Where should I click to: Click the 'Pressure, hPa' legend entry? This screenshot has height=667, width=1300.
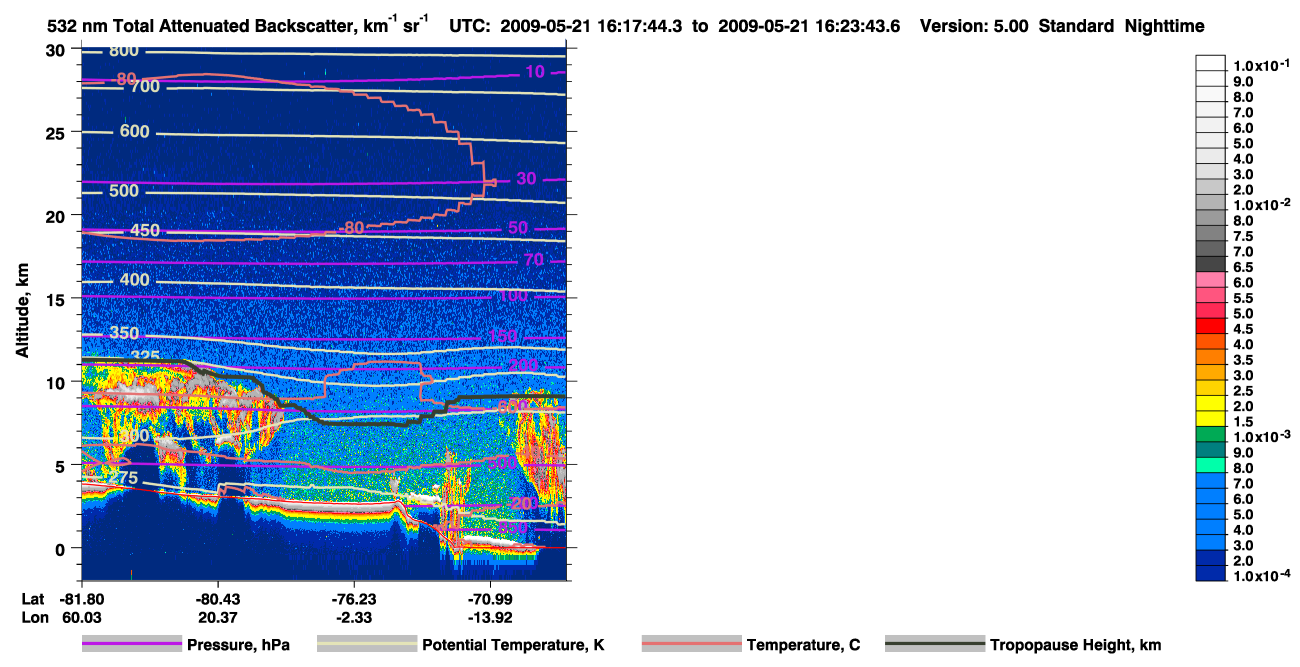pos(238,645)
